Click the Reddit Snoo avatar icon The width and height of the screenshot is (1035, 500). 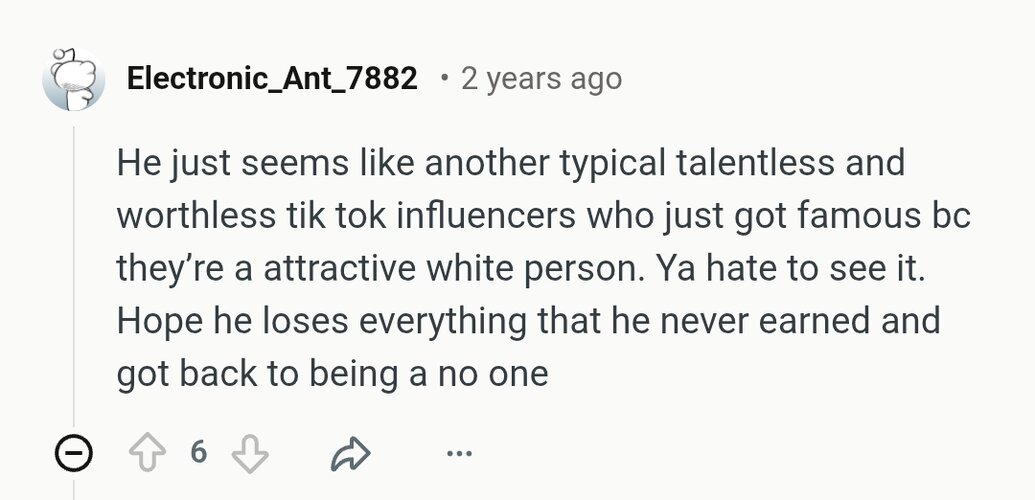(74, 78)
